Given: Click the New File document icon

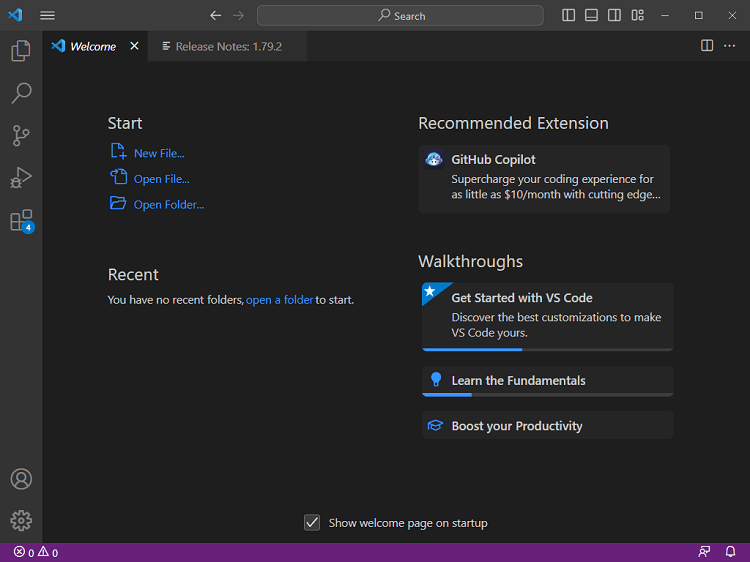Looking at the screenshot, I should click(x=118, y=151).
